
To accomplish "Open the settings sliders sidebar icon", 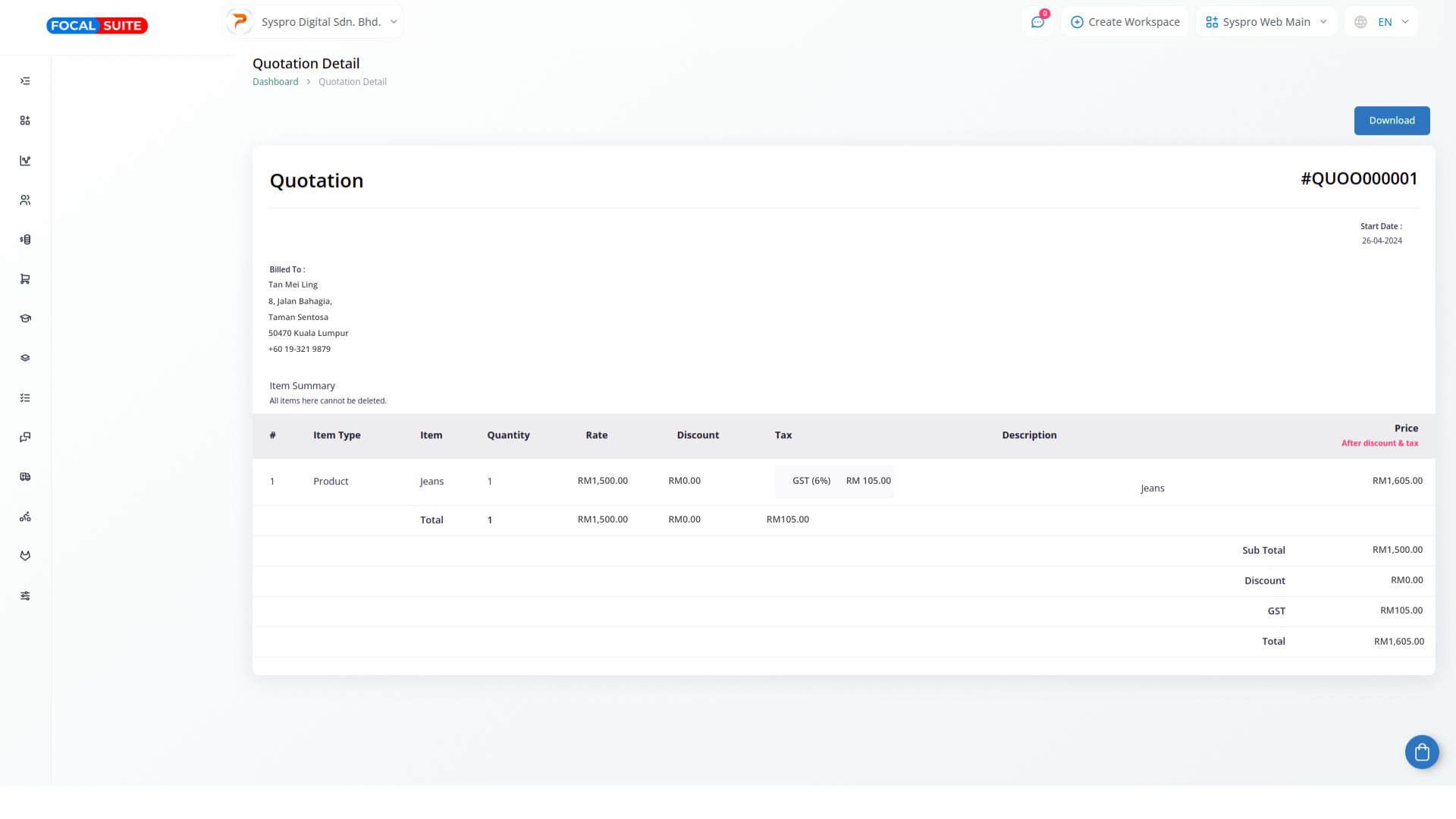I will (x=25, y=596).
